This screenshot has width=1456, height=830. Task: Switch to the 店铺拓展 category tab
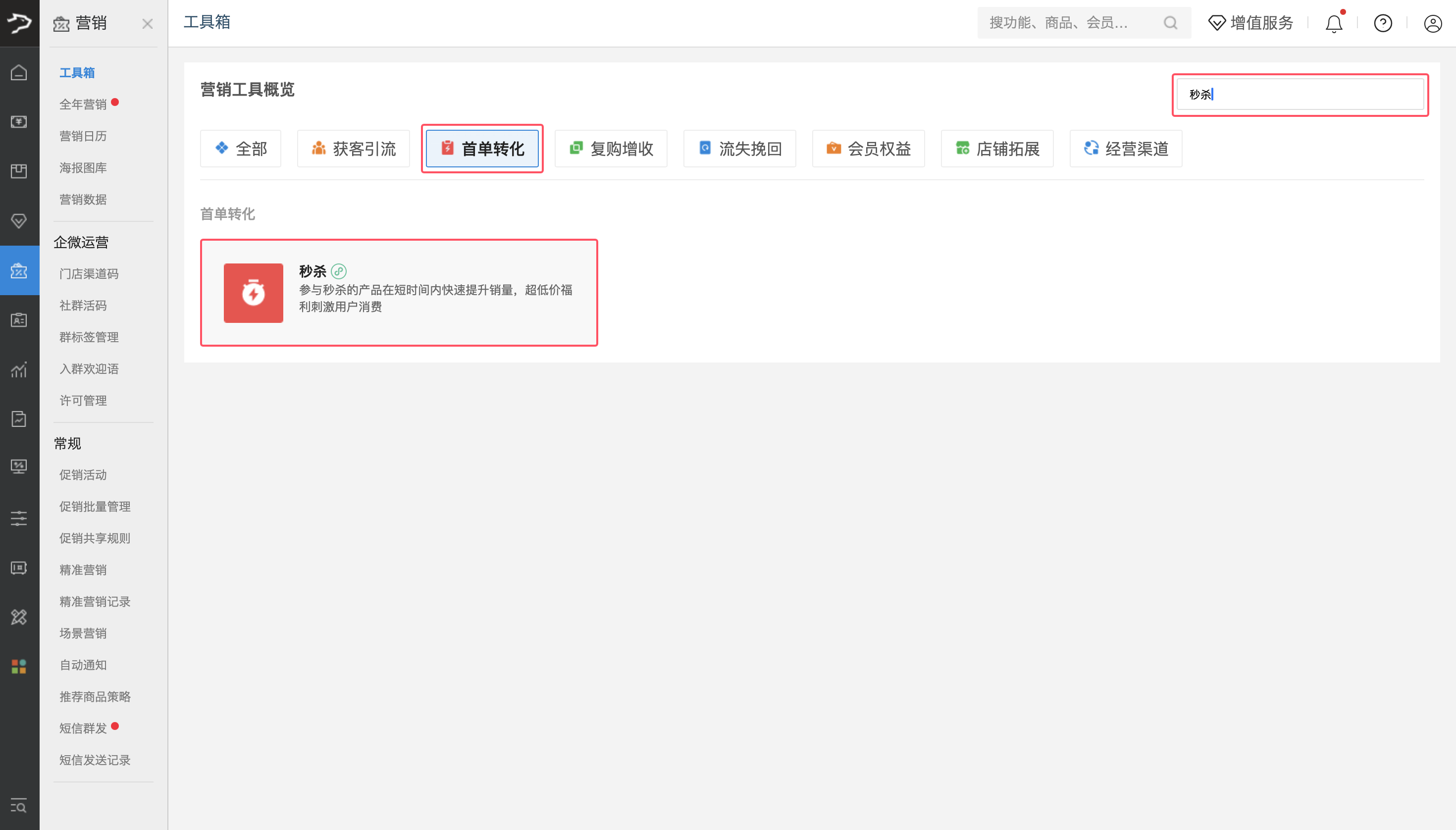click(997, 149)
